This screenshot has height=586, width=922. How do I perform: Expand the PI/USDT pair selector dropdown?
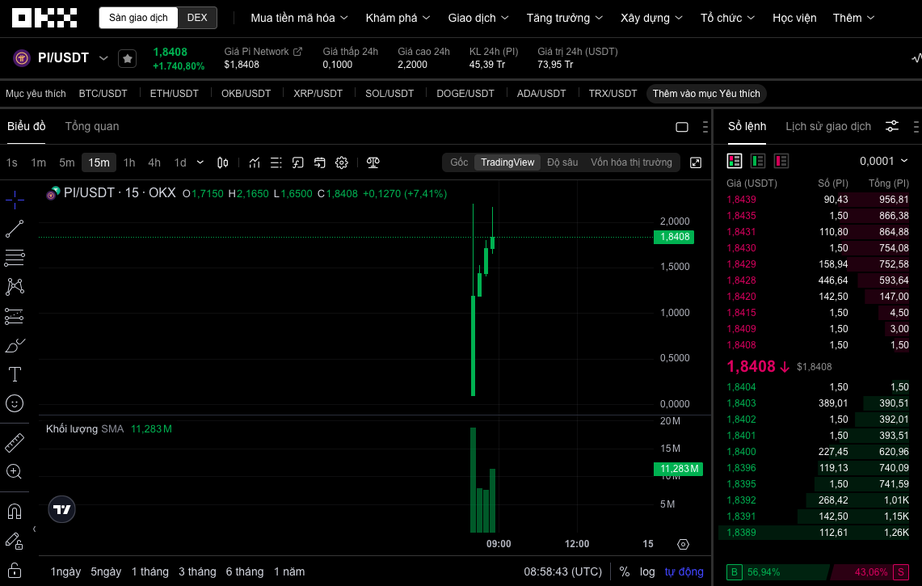point(103,59)
